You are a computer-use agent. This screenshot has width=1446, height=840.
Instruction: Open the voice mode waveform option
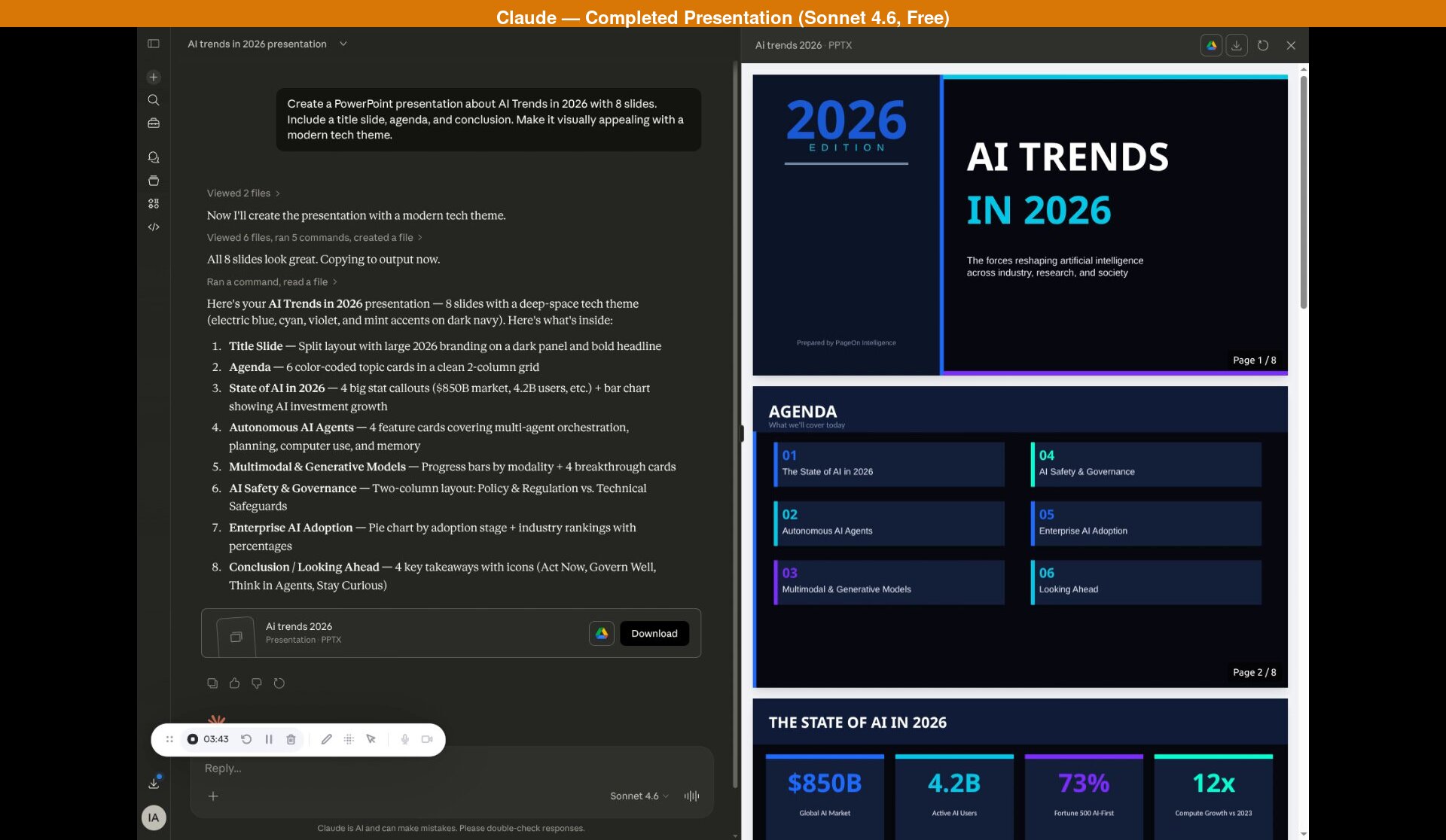click(691, 796)
